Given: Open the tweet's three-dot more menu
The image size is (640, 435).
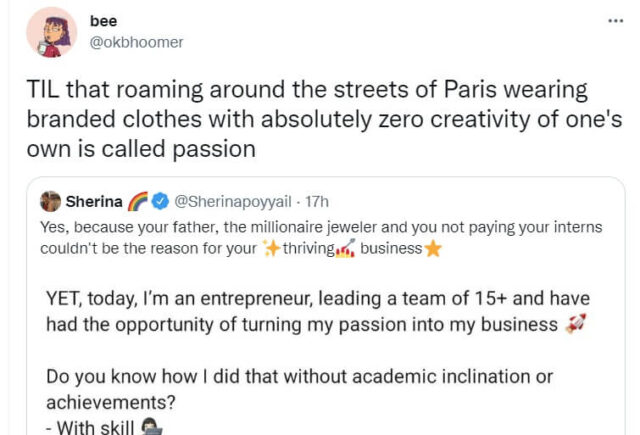Looking at the screenshot, I should [615, 21].
